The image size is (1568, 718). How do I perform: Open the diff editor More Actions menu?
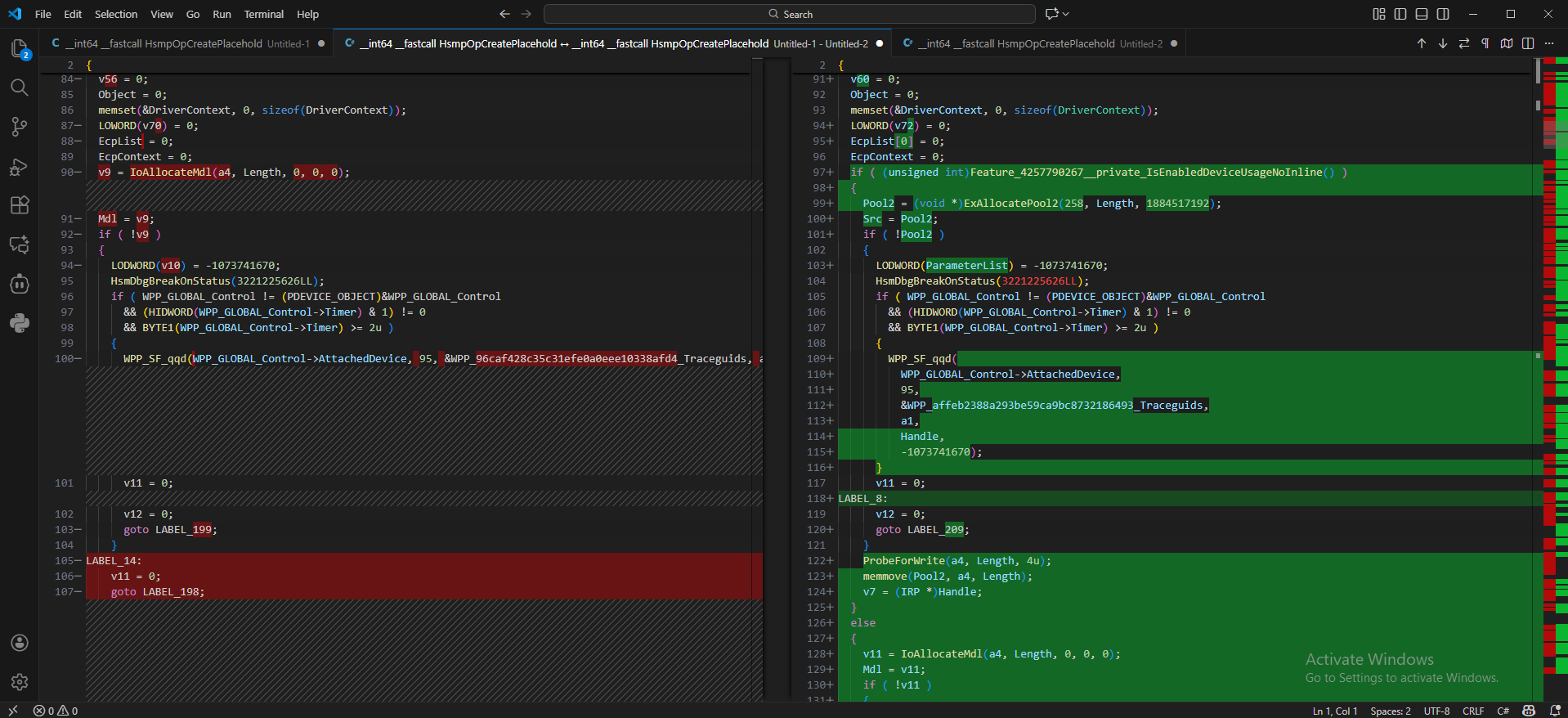pyautogui.click(x=1548, y=43)
